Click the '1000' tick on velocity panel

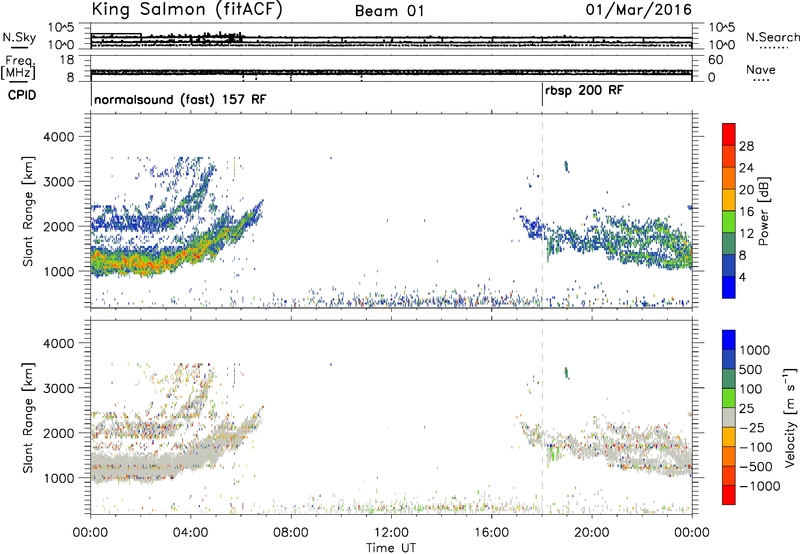click(59, 478)
